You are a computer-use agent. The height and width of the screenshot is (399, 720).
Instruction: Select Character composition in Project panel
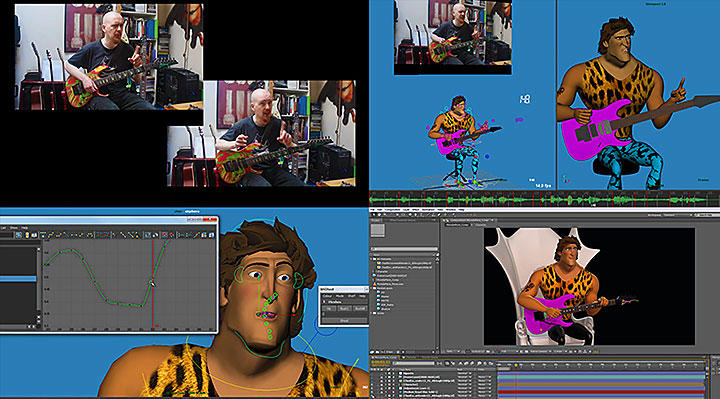point(382,271)
